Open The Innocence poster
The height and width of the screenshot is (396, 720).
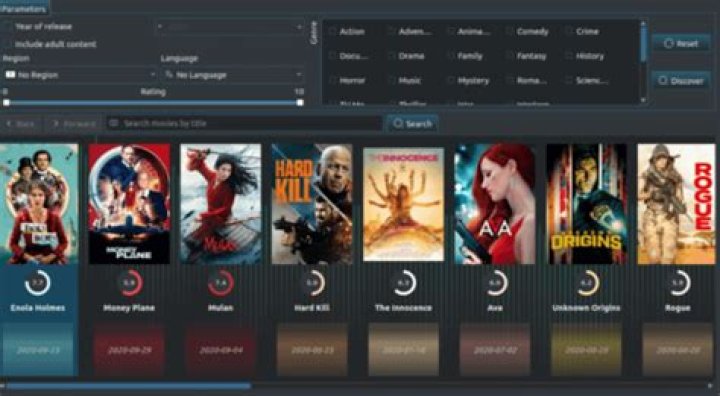coord(404,204)
